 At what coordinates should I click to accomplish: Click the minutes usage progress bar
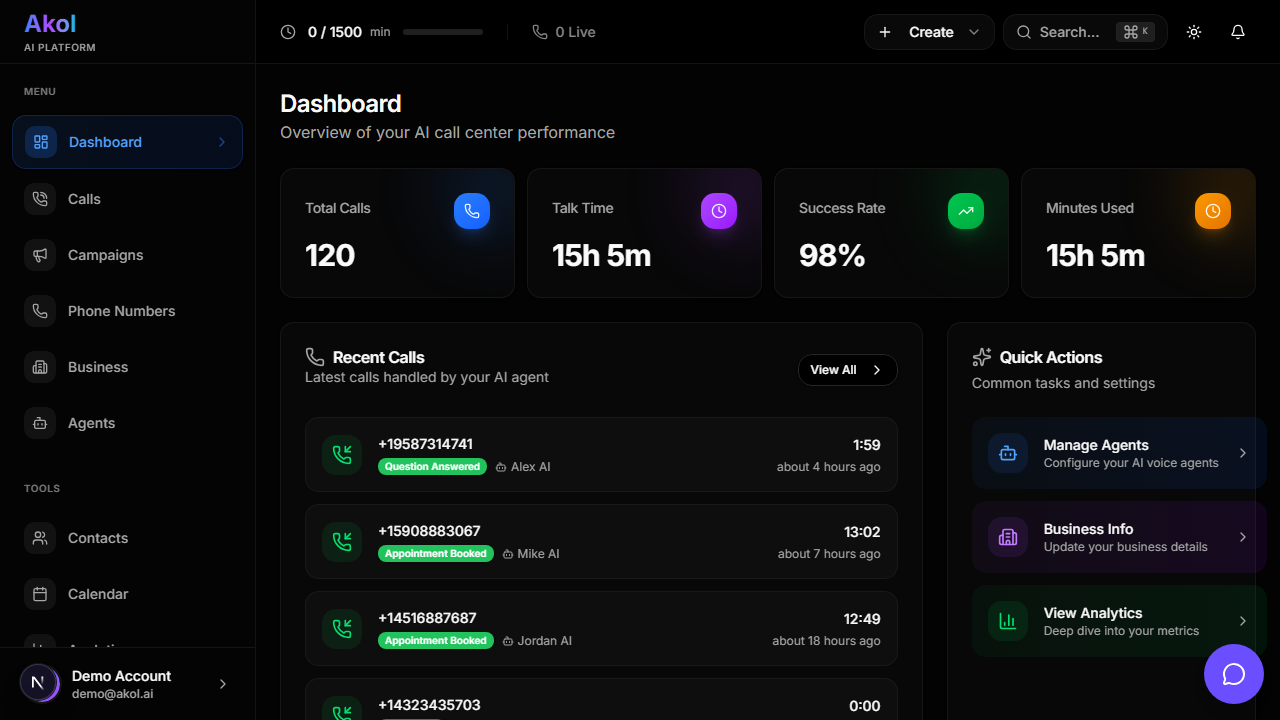click(442, 32)
